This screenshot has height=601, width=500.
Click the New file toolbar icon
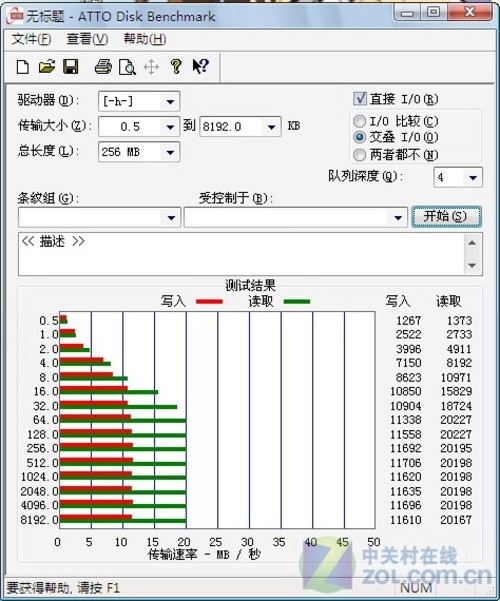tap(23, 67)
